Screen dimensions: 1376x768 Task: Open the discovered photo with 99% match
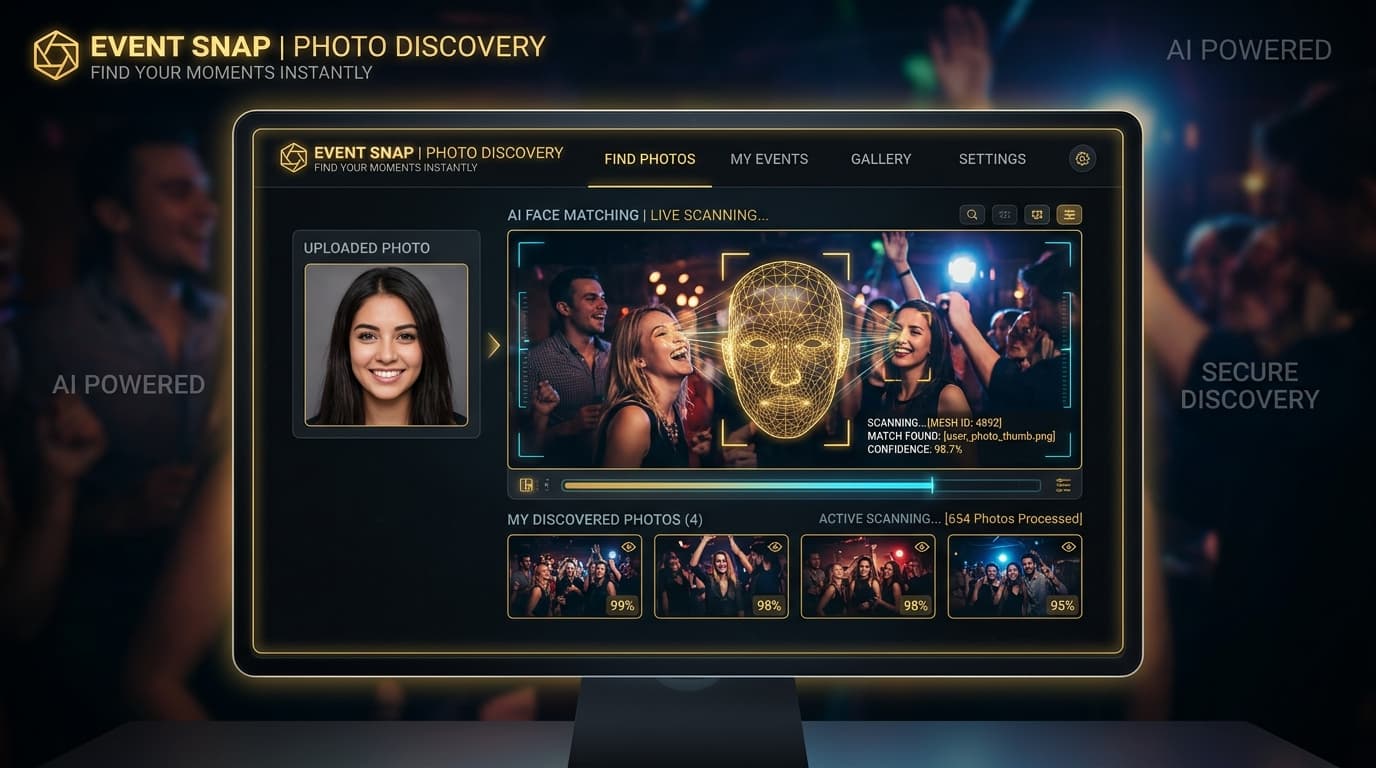[x=575, y=576]
